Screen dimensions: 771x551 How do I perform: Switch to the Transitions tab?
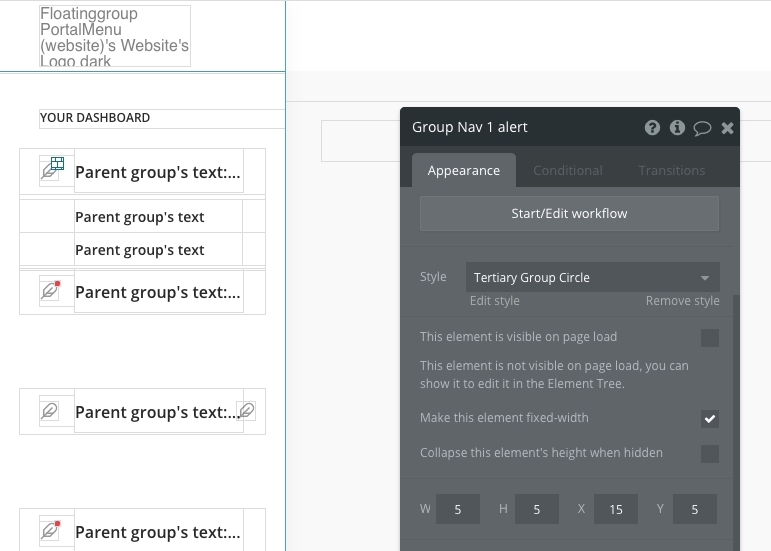pyautogui.click(x=671, y=171)
